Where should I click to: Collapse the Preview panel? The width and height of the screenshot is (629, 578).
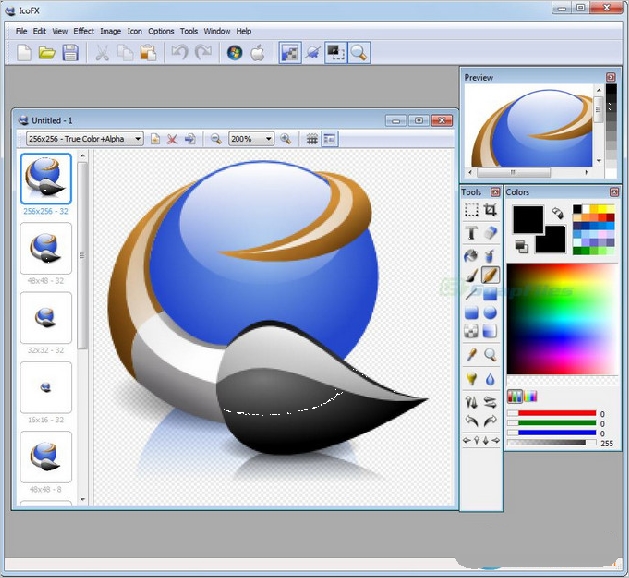click(611, 77)
